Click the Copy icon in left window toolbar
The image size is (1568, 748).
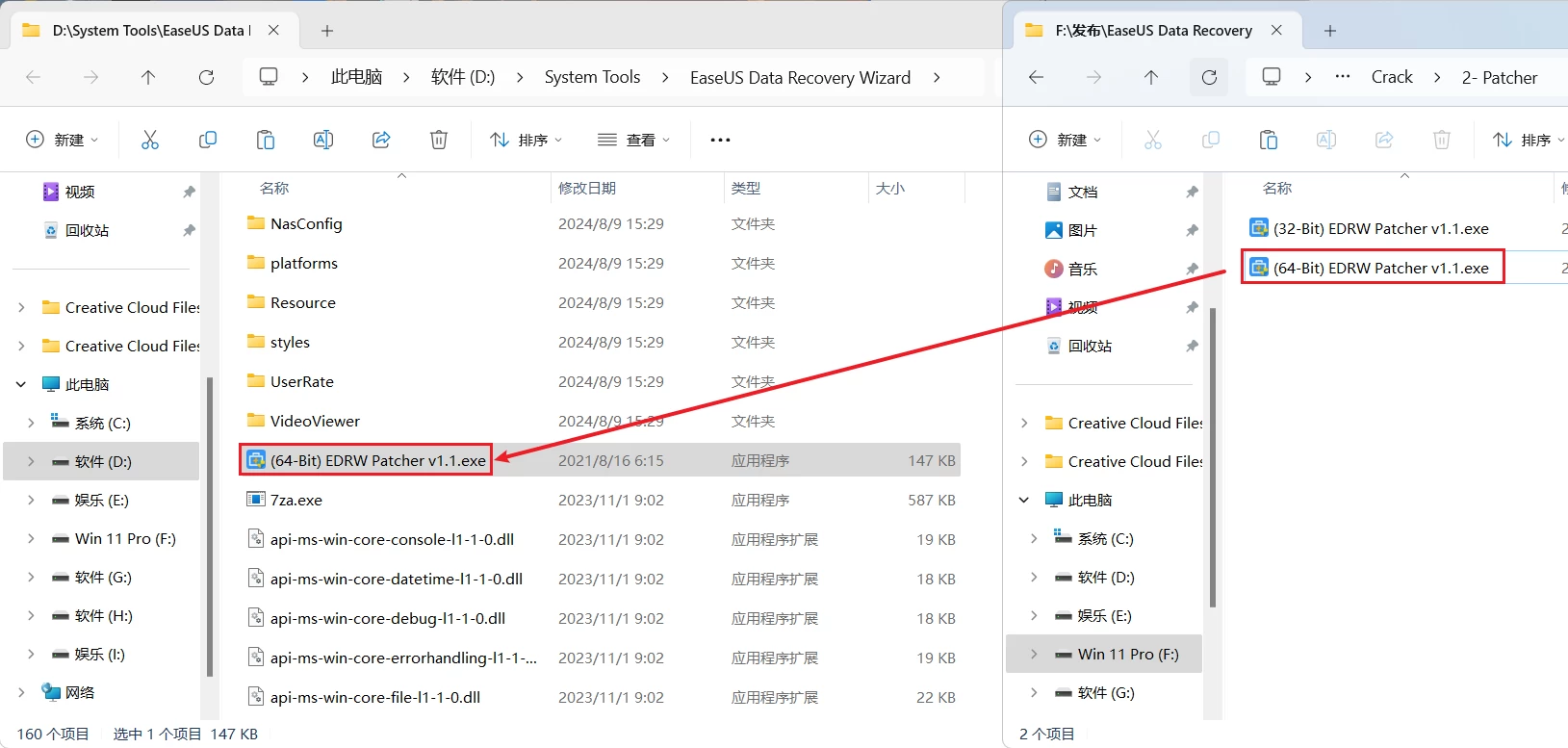coord(208,140)
